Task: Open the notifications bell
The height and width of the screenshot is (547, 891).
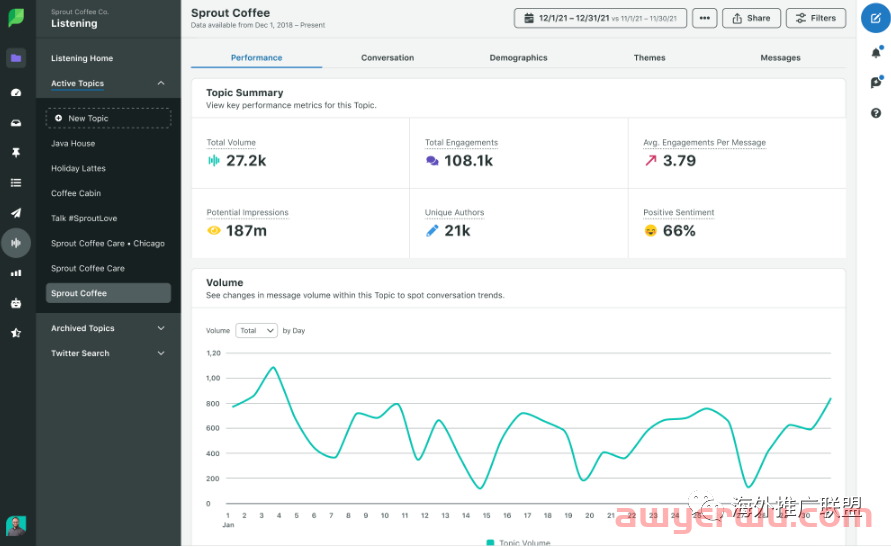Action: tap(876, 53)
